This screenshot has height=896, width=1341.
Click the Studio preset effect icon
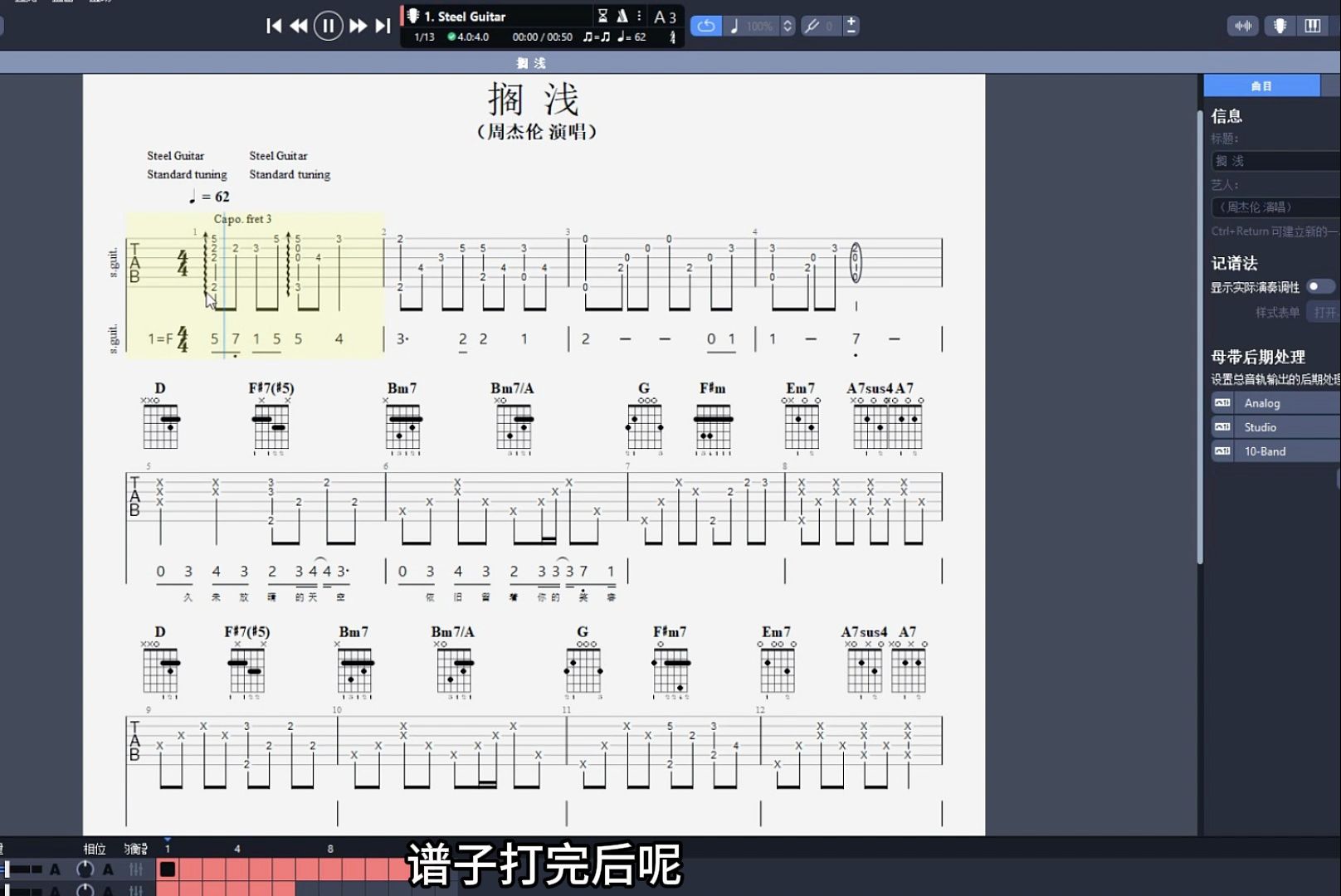point(1222,426)
